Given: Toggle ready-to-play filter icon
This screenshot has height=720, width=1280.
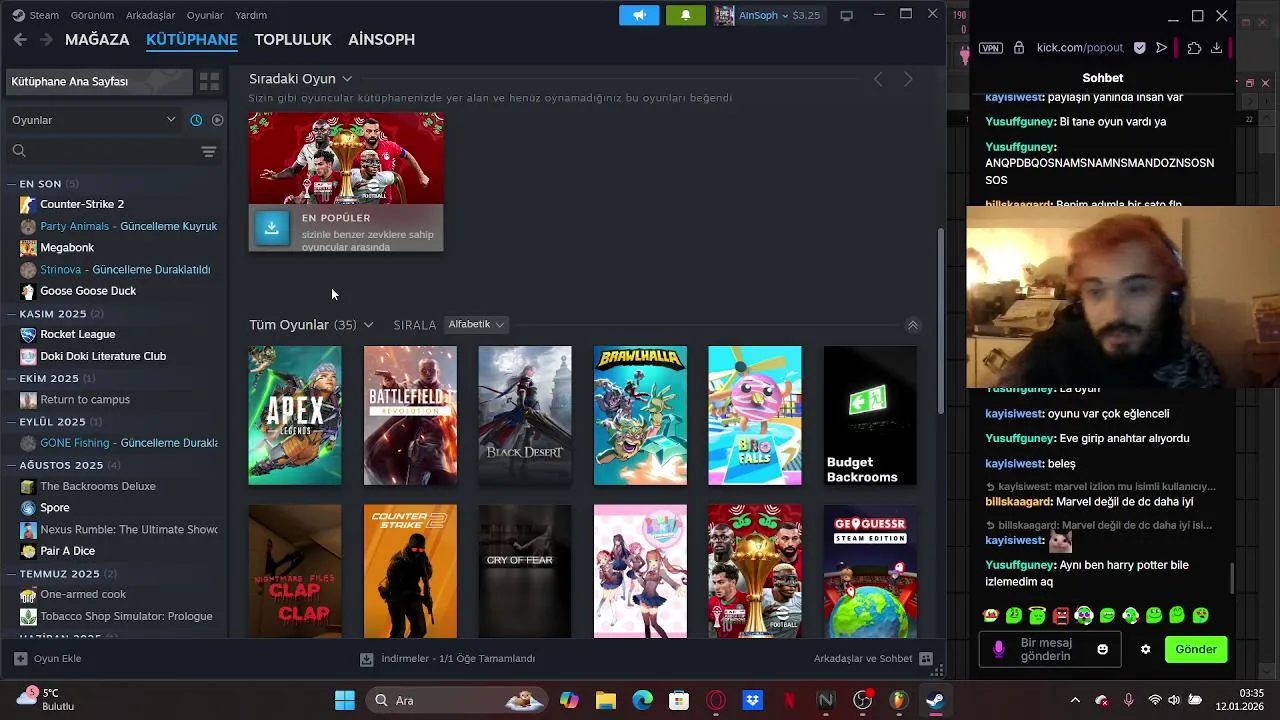Looking at the screenshot, I should 217,120.
